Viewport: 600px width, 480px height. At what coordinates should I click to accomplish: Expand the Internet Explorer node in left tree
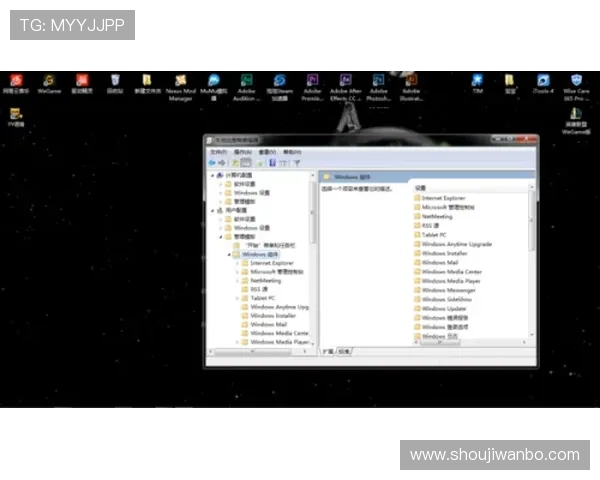coord(237,263)
